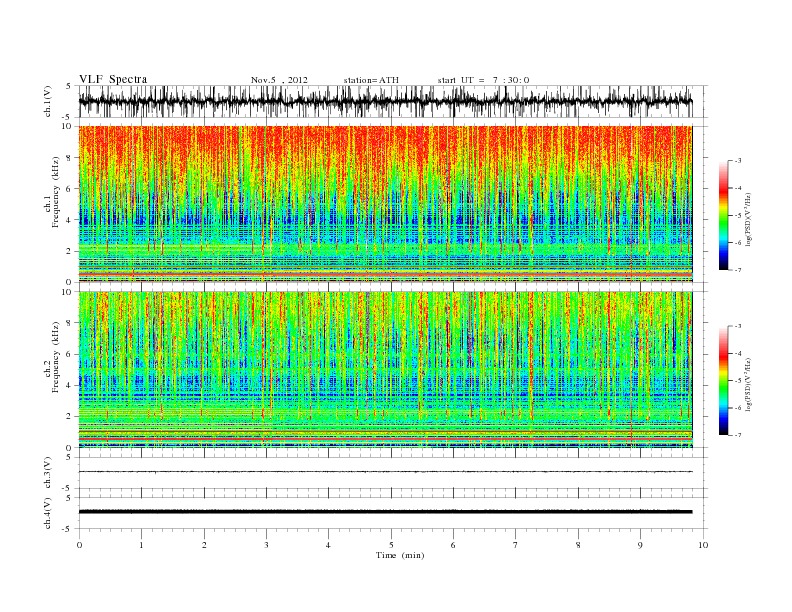Click the "Time (min)" x-axis title
Image resolution: width=792 pixels, height=612 pixels.
(x=400, y=555)
